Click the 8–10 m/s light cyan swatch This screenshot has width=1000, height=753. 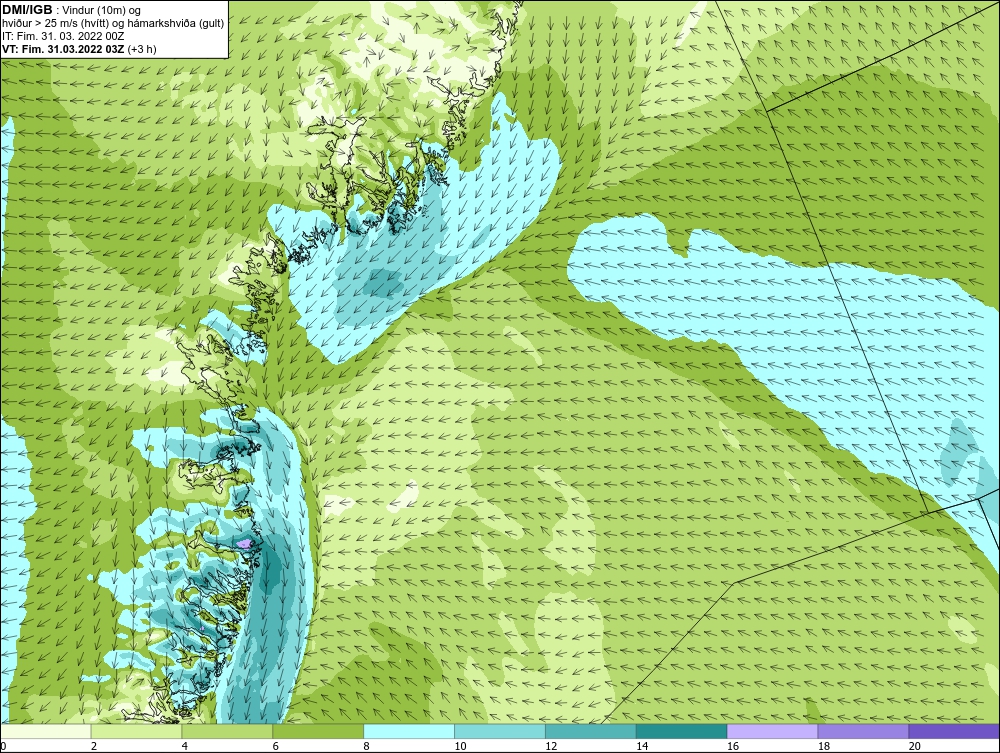409,731
